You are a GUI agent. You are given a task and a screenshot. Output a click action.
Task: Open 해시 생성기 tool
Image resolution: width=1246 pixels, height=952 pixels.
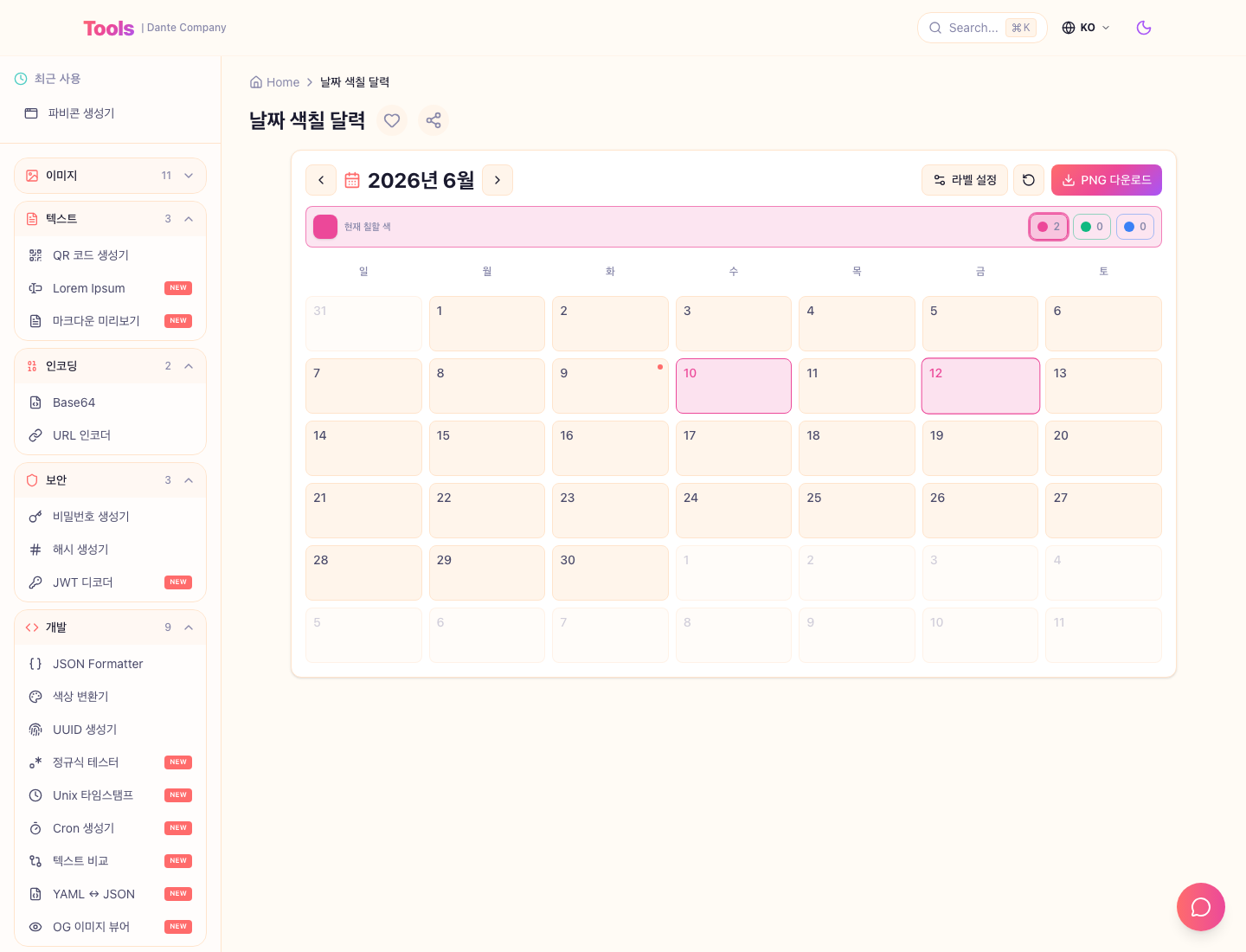(x=111, y=550)
